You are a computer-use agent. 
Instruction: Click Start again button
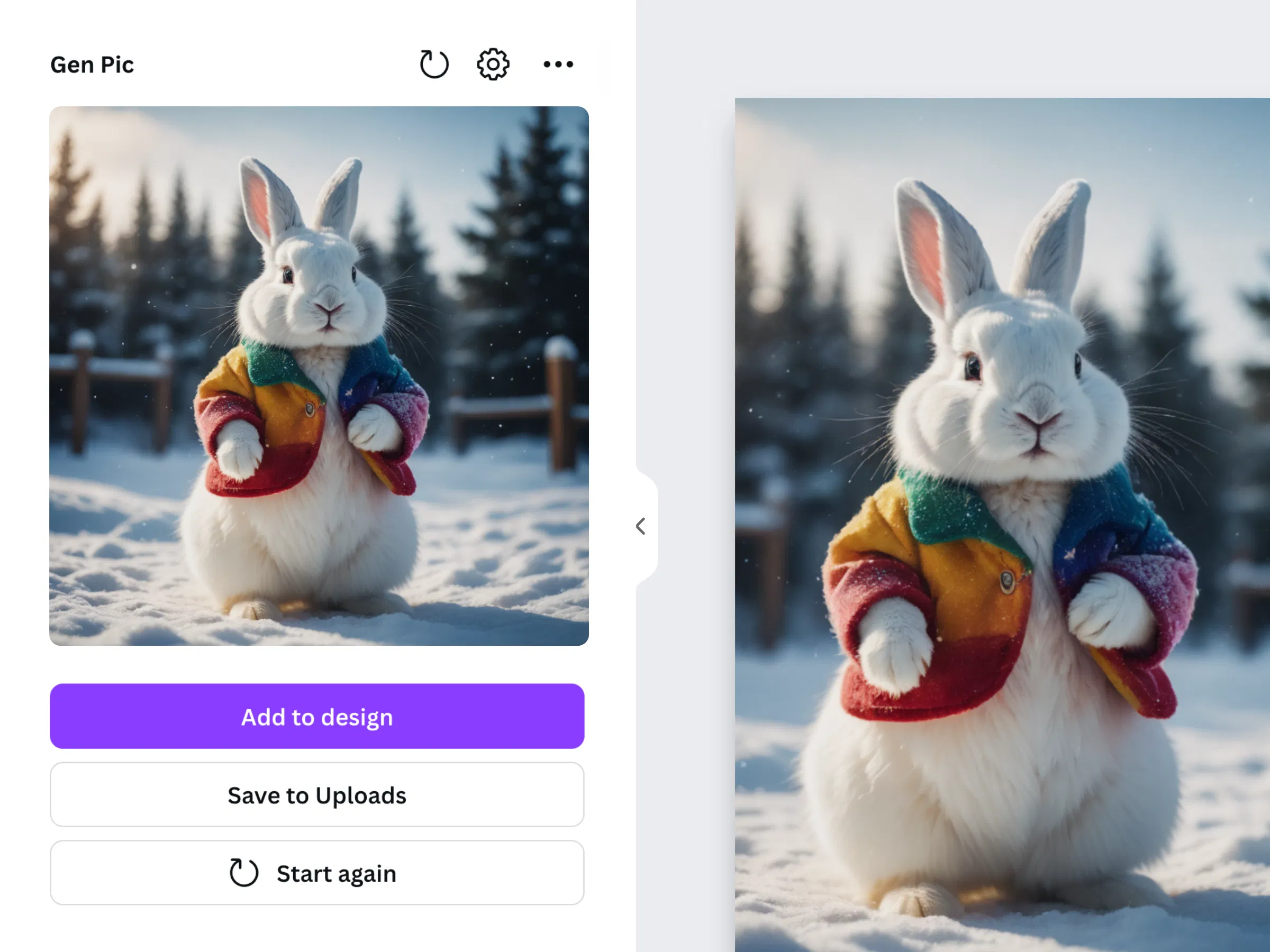[317, 873]
